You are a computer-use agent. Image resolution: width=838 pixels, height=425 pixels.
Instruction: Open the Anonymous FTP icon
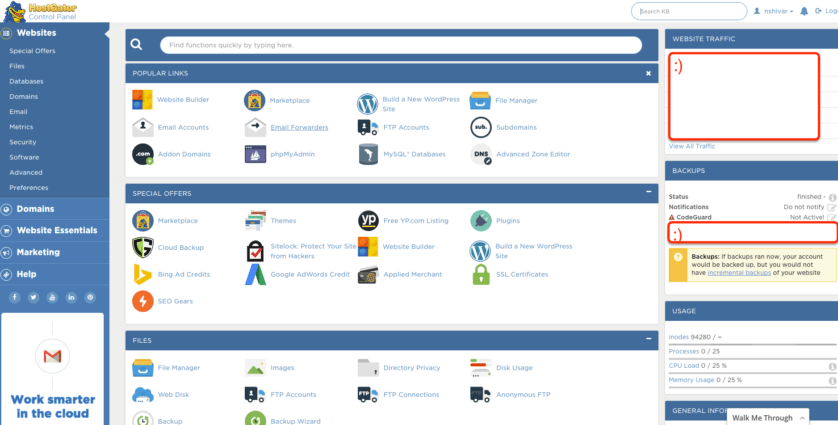[480, 395]
